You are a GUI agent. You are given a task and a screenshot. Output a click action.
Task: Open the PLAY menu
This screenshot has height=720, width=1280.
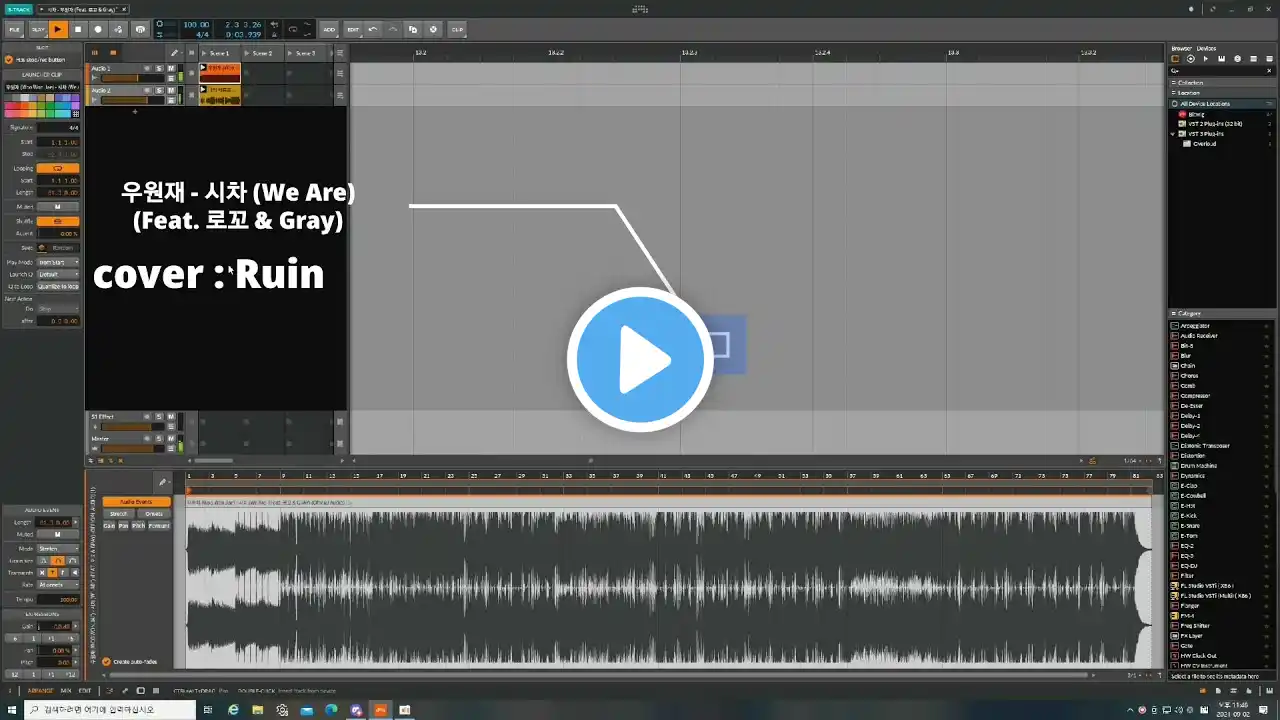[38, 29]
